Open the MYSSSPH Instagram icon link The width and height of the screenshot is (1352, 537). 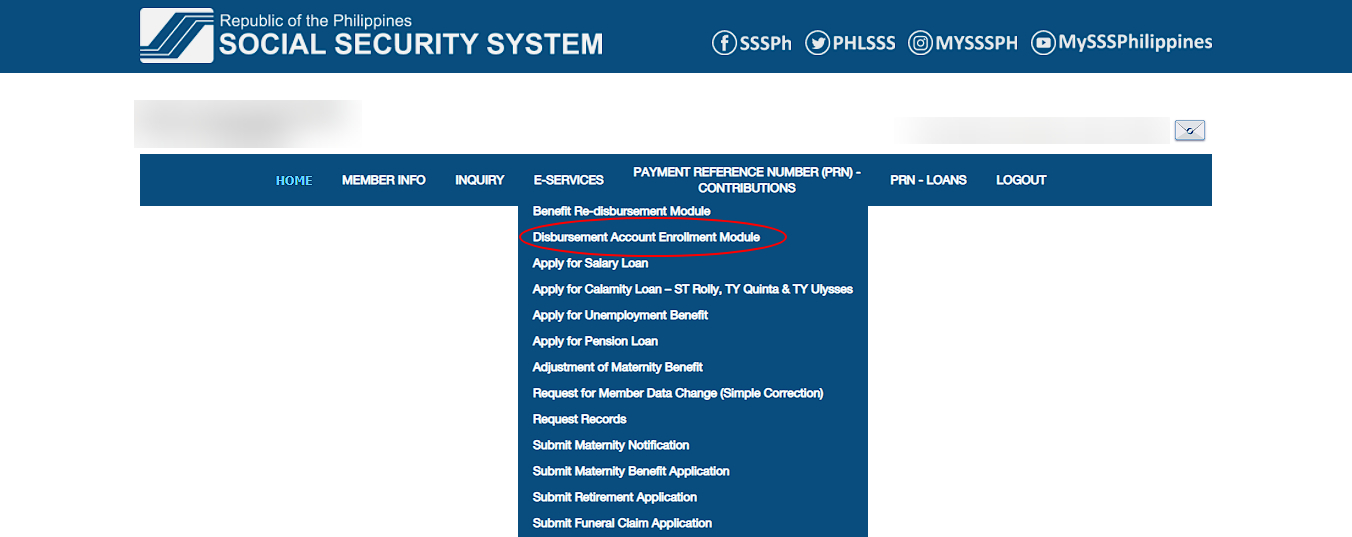(x=921, y=43)
